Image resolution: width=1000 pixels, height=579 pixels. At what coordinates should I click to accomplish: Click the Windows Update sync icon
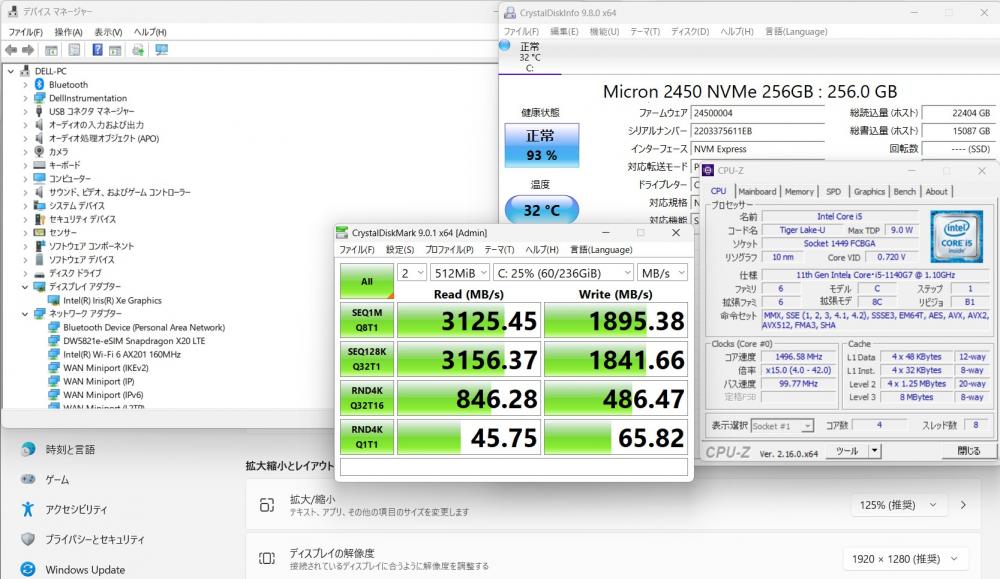(x=27, y=569)
